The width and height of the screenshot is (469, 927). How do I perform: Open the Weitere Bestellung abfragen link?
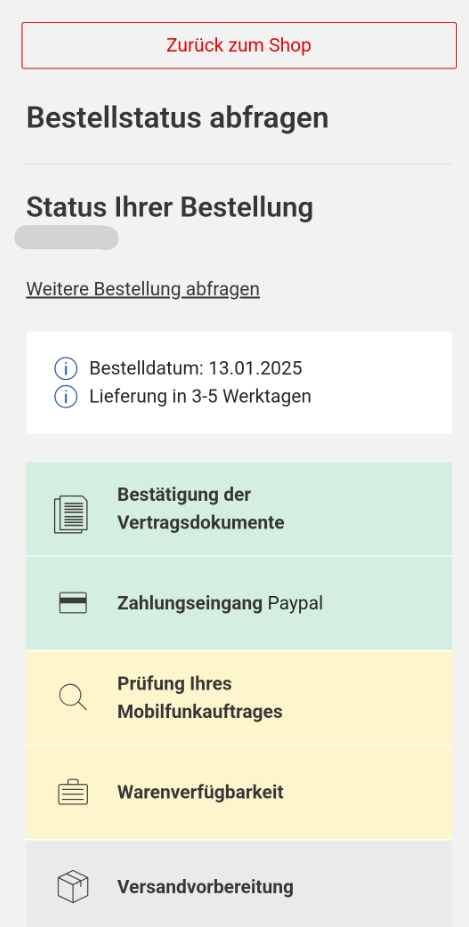[x=143, y=289]
